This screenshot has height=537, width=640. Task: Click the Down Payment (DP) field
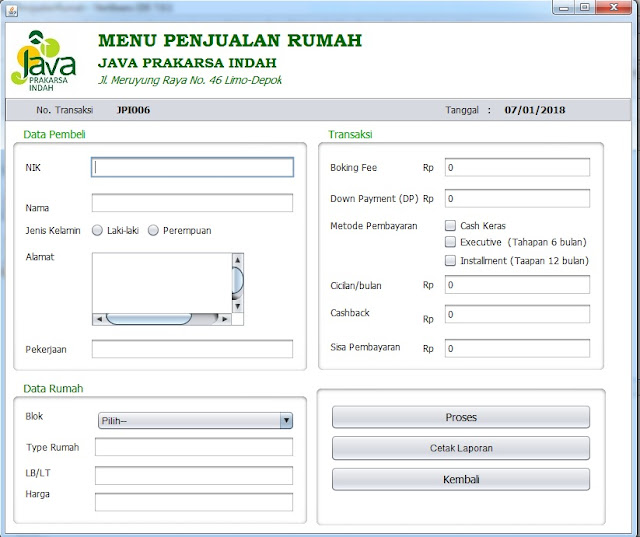517,198
